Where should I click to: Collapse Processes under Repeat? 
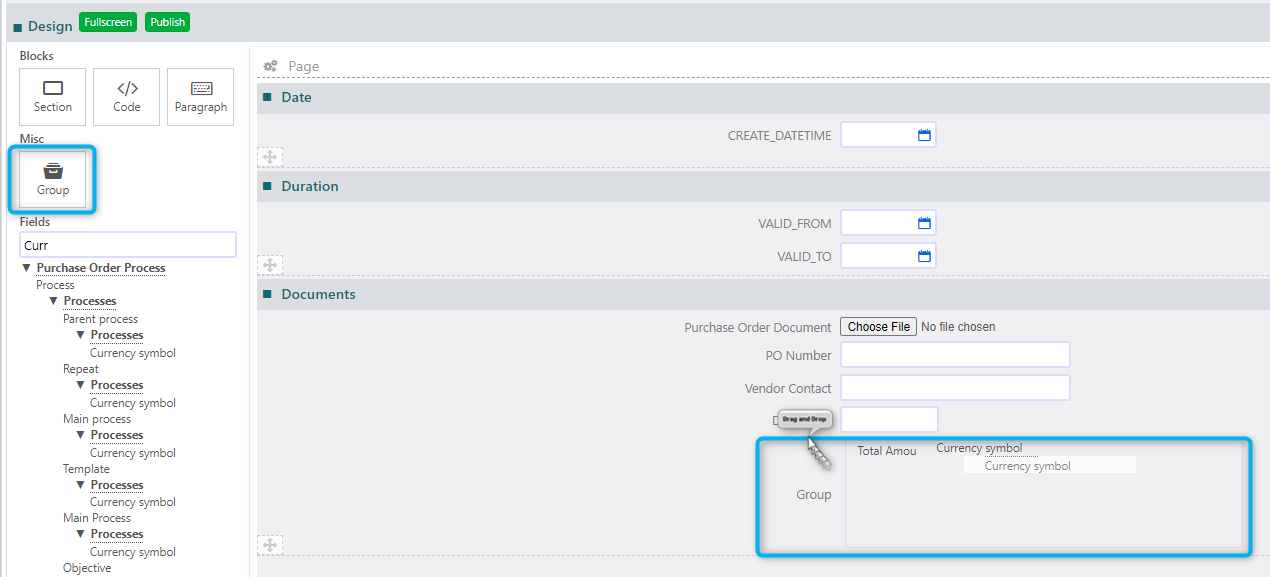click(x=81, y=385)
